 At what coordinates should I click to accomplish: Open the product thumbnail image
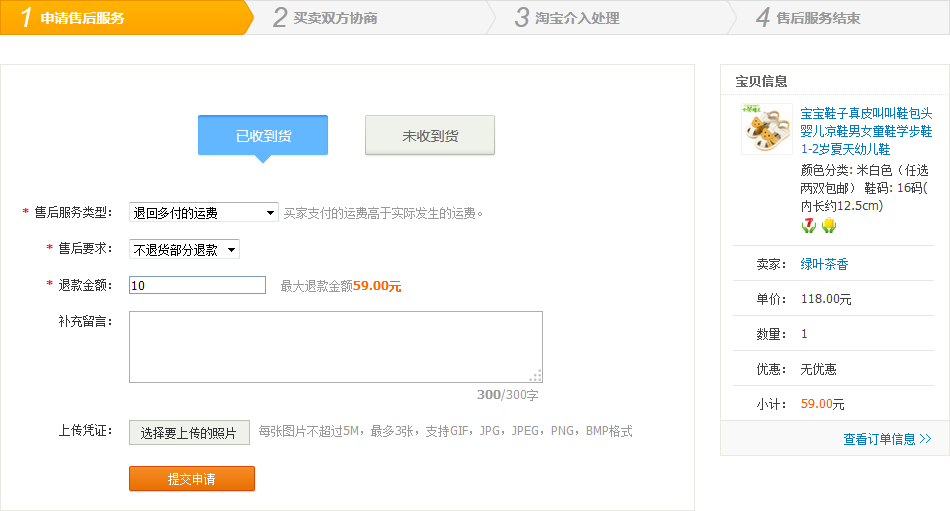tap(766, 129)
